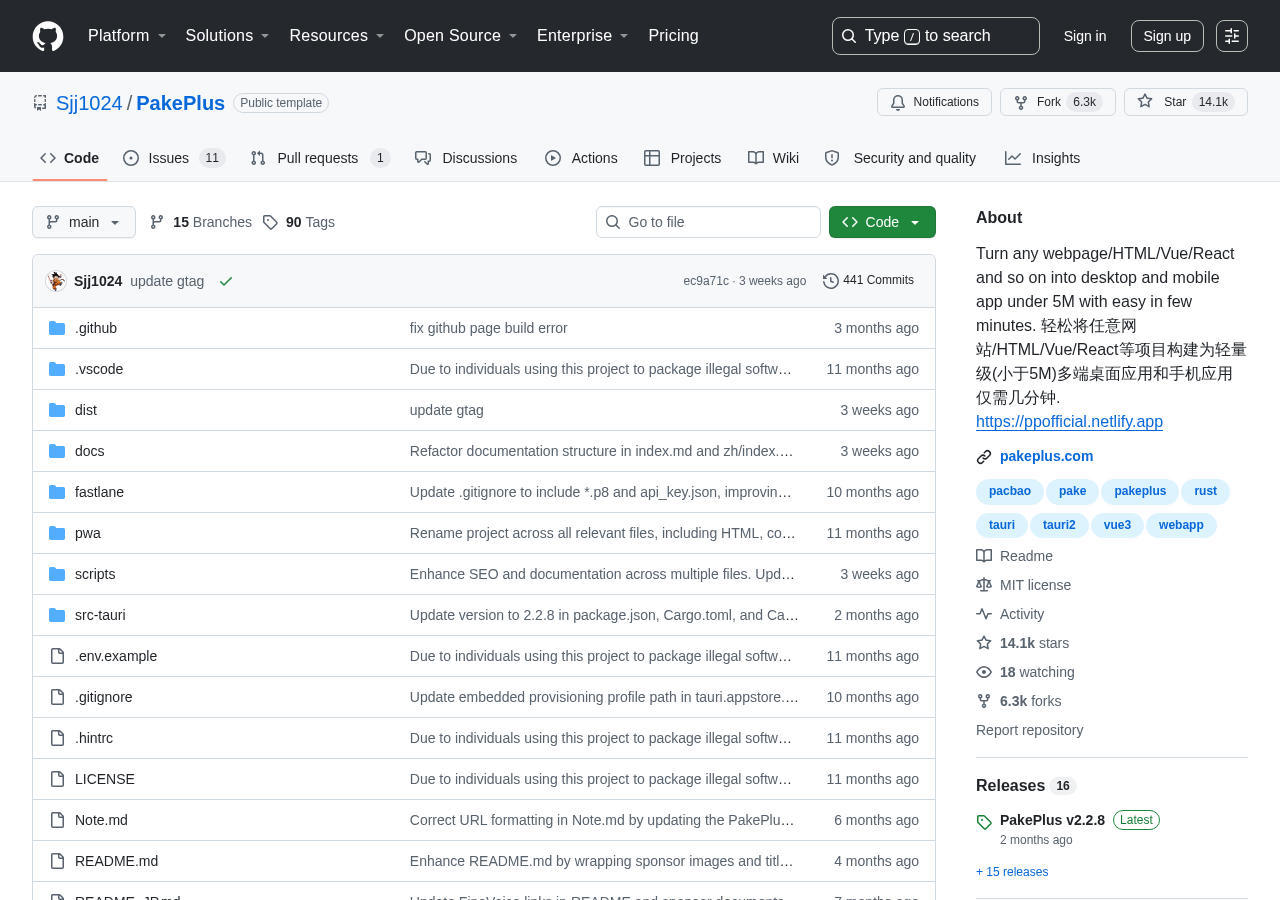
Task: Click the Readme book icon
Action: [984, 556]
